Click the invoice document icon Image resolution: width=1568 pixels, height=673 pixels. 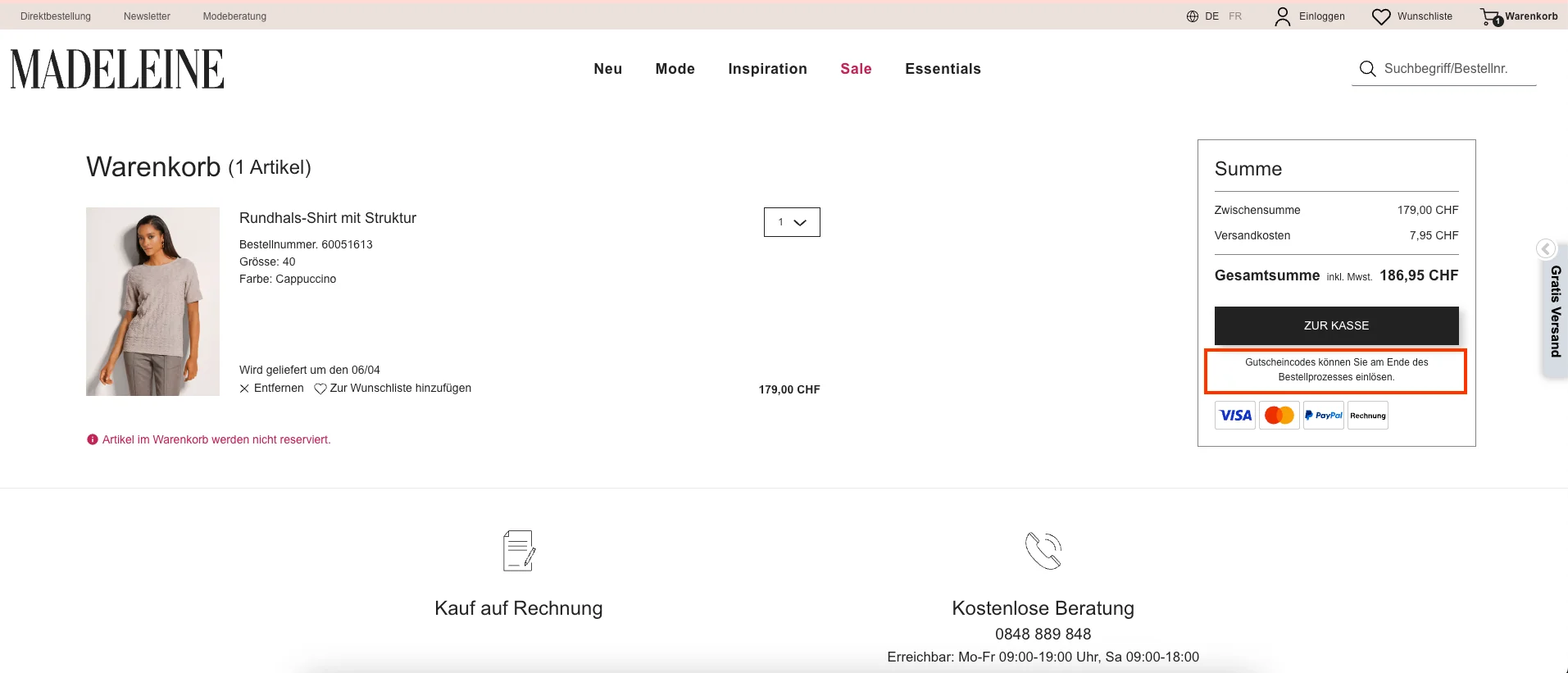pos(519,550)
